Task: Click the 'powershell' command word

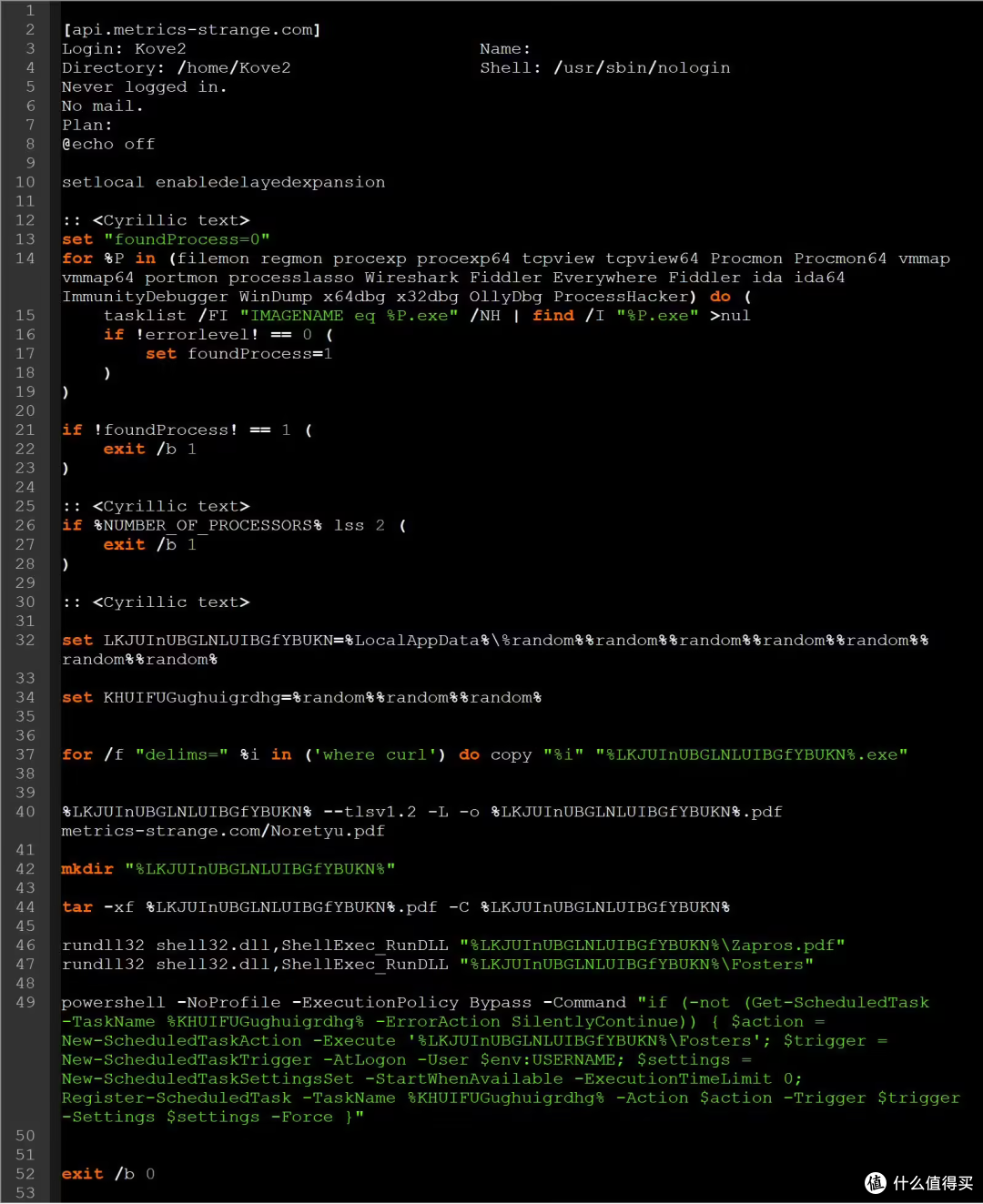Action: coord(114,1003)
